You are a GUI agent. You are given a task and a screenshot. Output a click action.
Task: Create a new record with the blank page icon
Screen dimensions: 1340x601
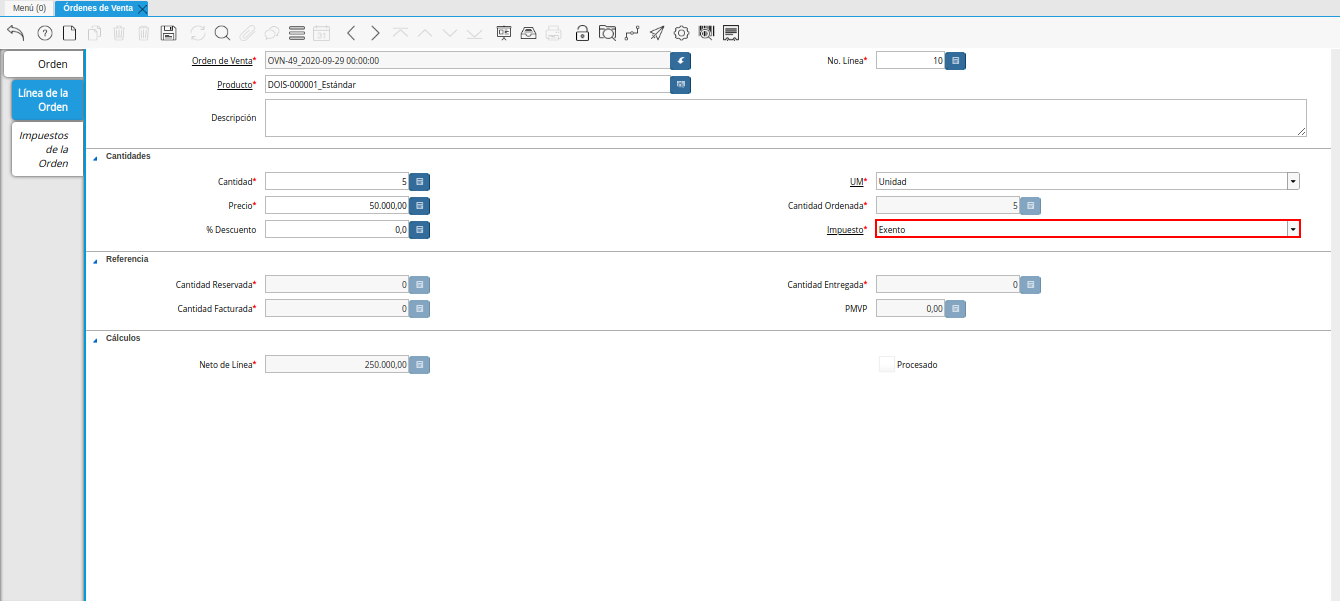tap(70, 33)
